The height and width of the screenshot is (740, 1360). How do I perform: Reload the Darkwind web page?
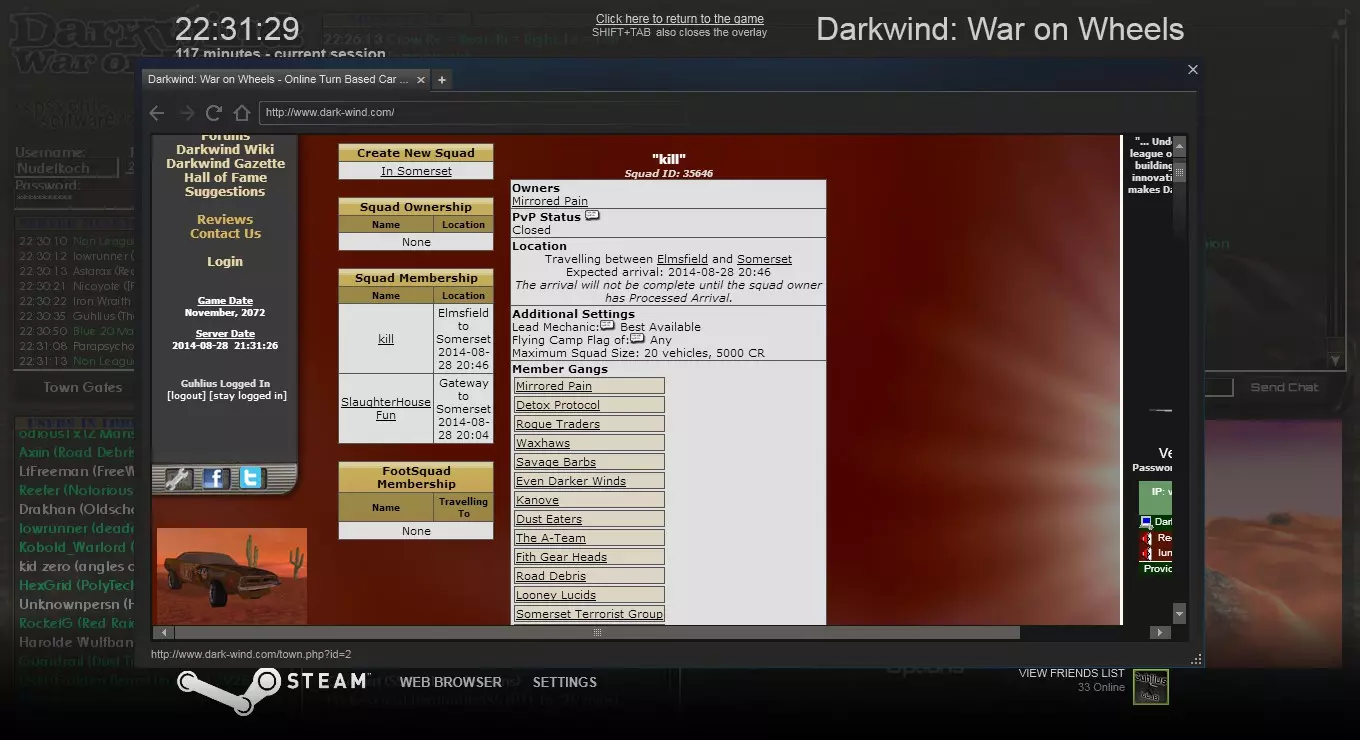[213, 113]
